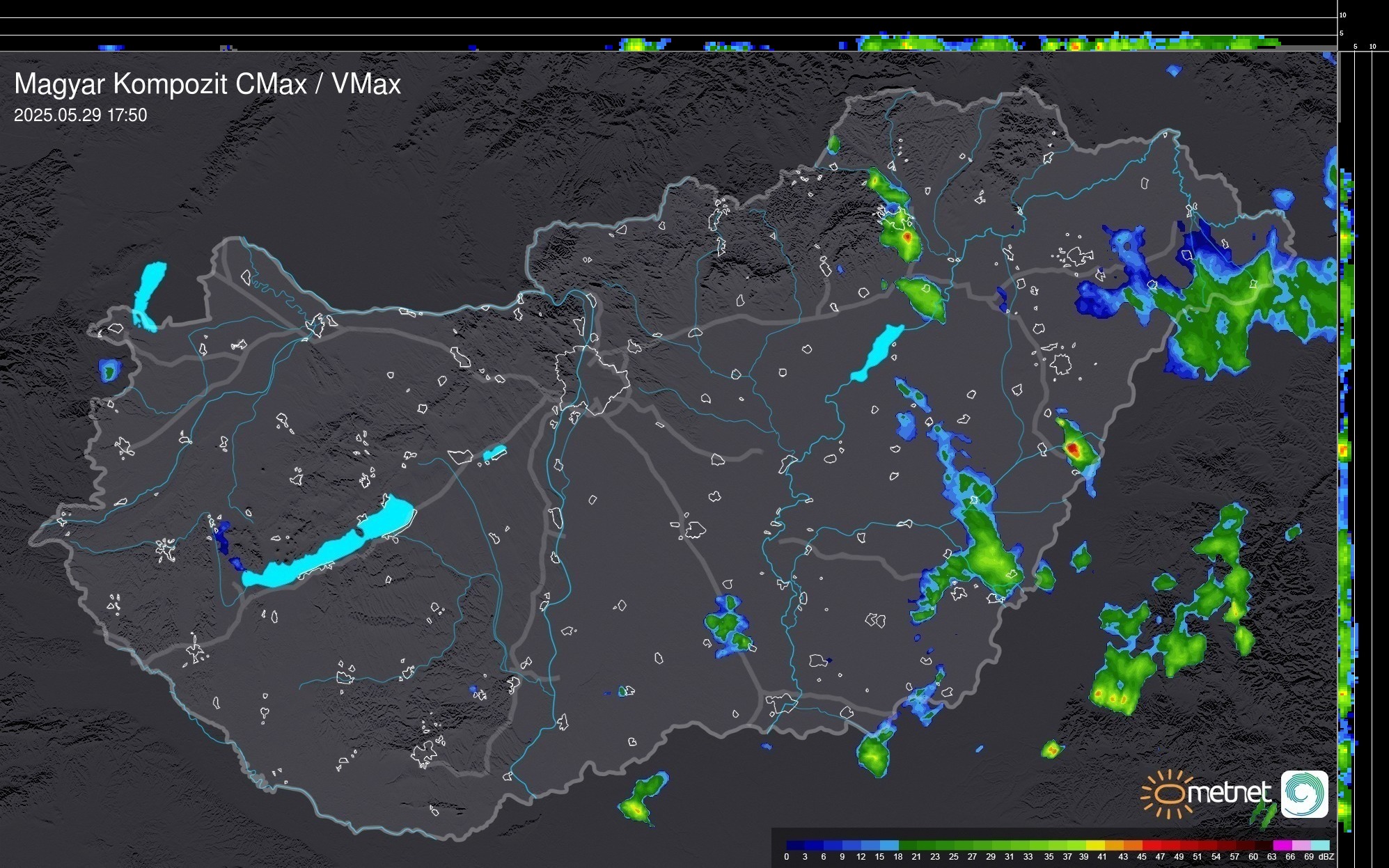Click the light cyan 69 dBZ legend swatch
Image resolution: width=1389 pixels, height=868 pixels.
[x=1320, y=845]
